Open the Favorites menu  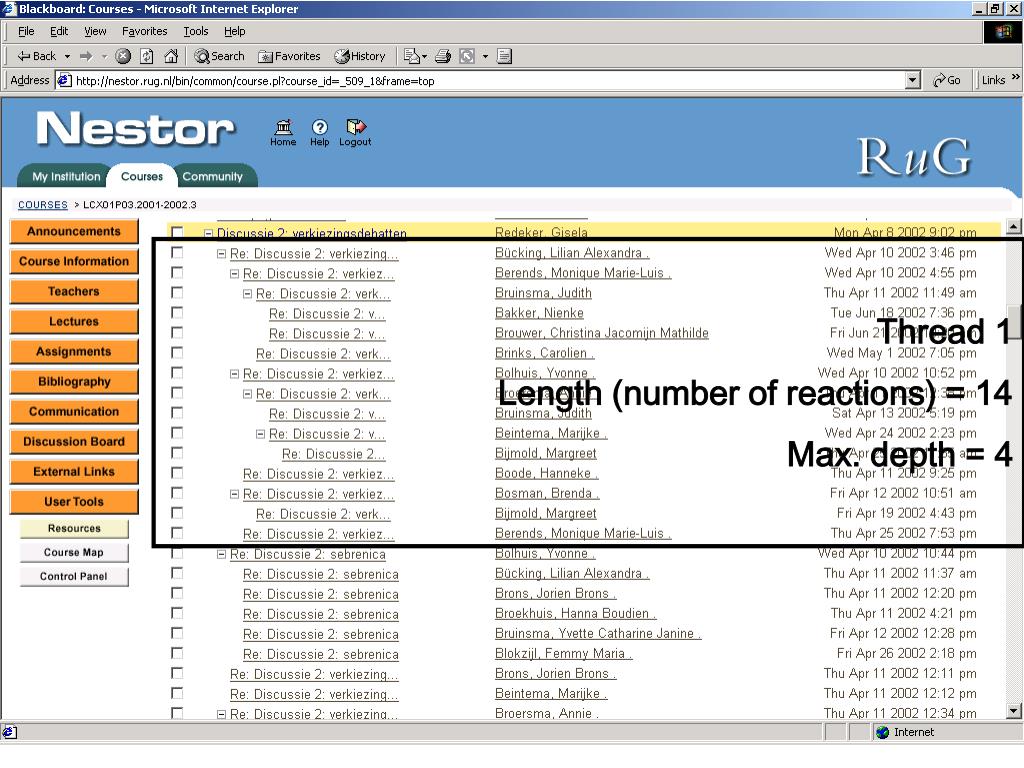[144, 31]
